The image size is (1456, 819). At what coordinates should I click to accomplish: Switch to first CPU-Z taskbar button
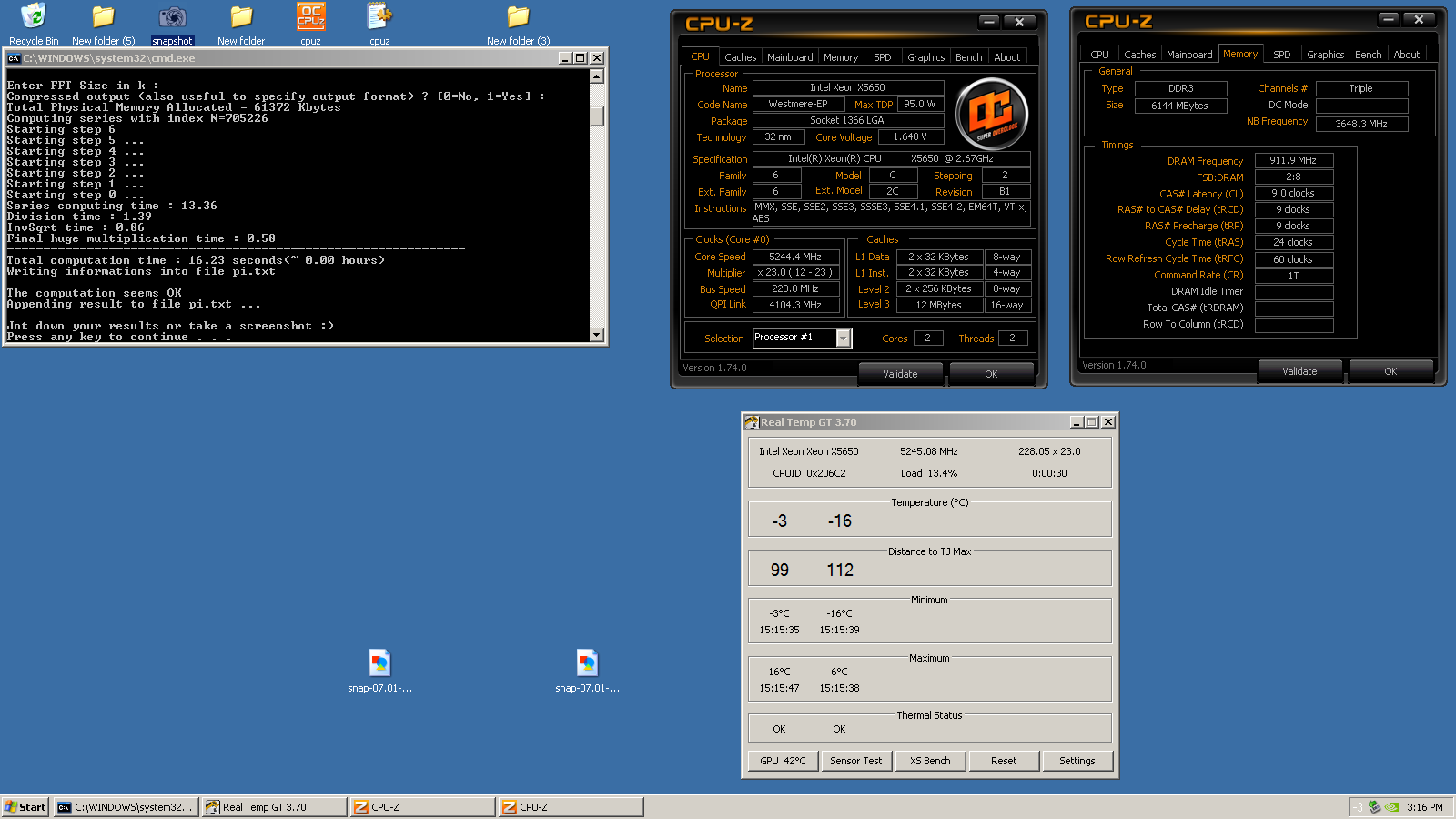click(422, 807)
